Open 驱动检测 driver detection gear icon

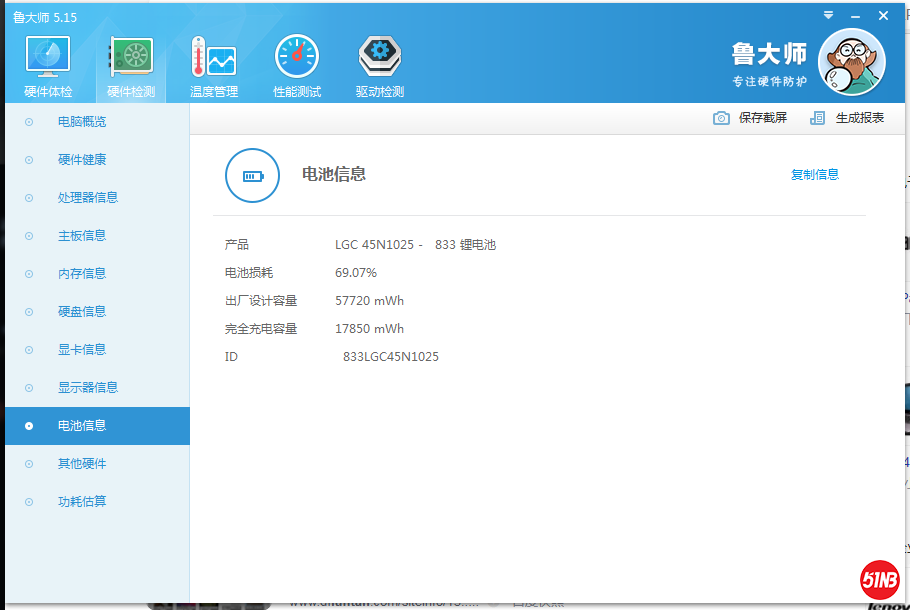pyautogui.click(x=379, y=58)
